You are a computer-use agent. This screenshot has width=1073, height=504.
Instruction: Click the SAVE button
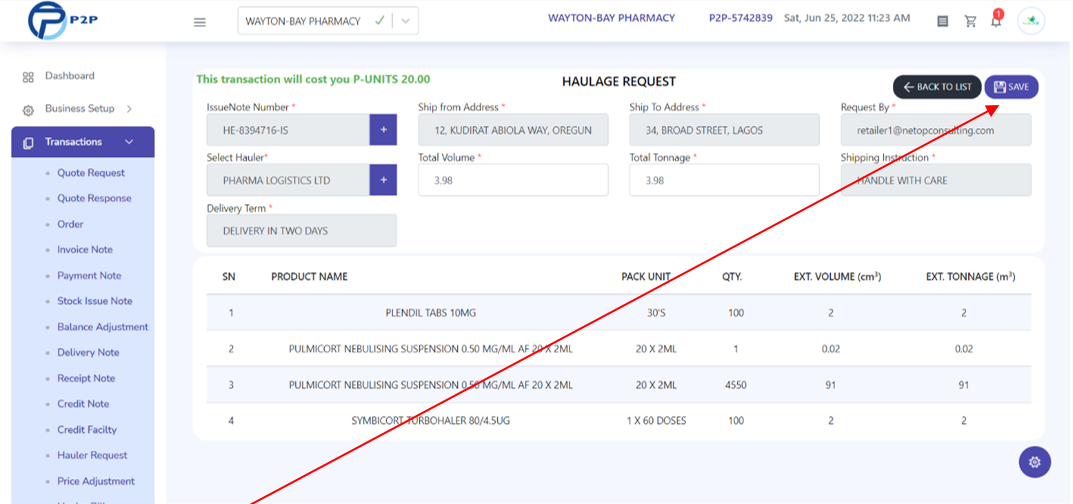1011,87
